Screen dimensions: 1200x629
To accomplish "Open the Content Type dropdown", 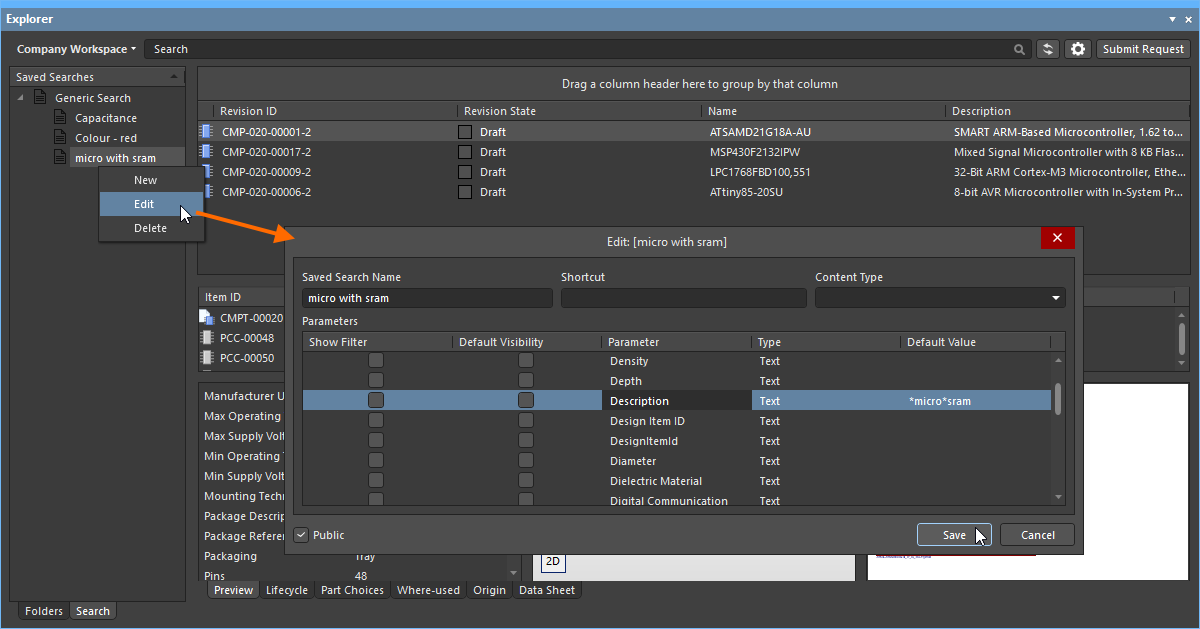I will 940,298.
